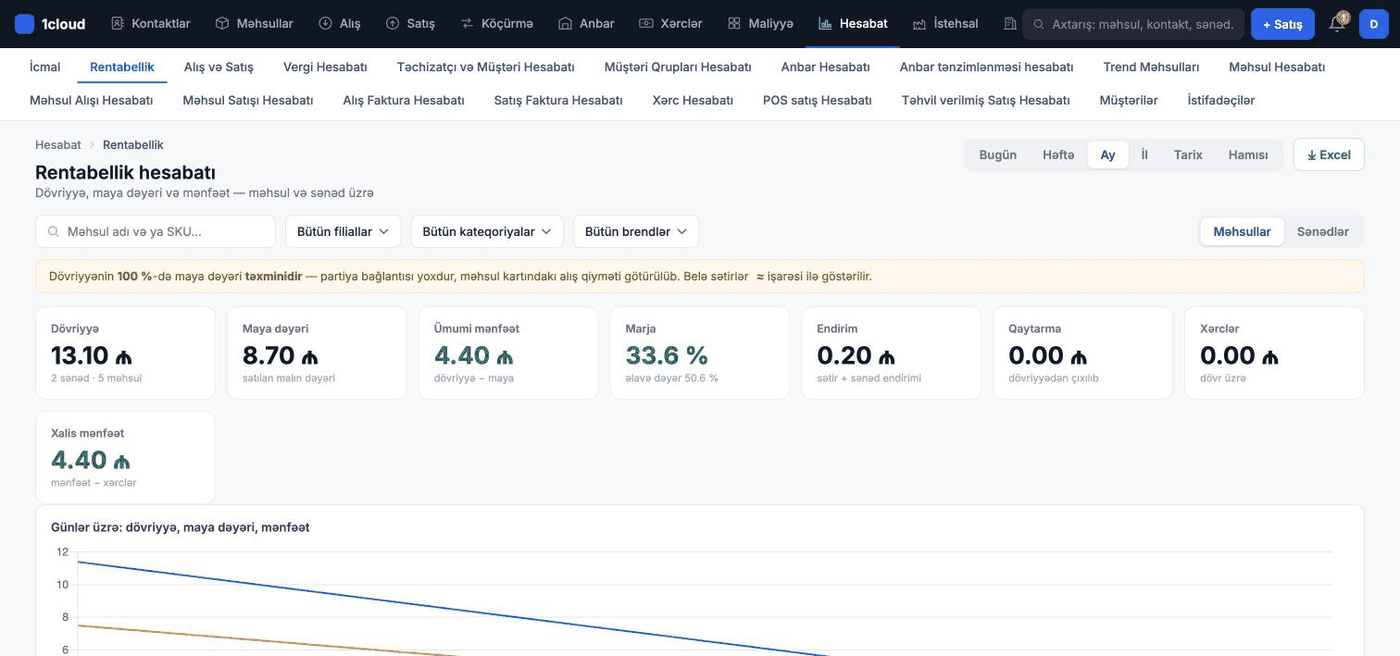Open Alış Faktura Hesabatı tab
Viewport: 1400px width, 656px height.
pos(404,100)
